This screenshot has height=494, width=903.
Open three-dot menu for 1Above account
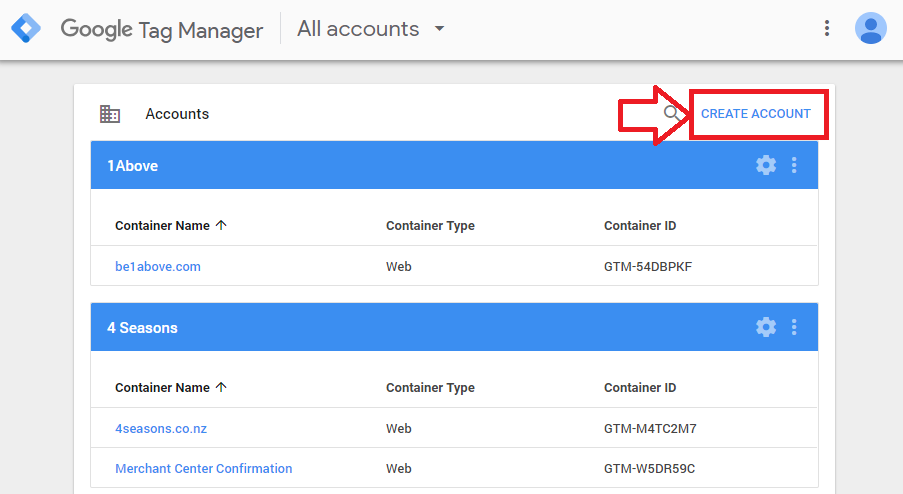[794, 165]
